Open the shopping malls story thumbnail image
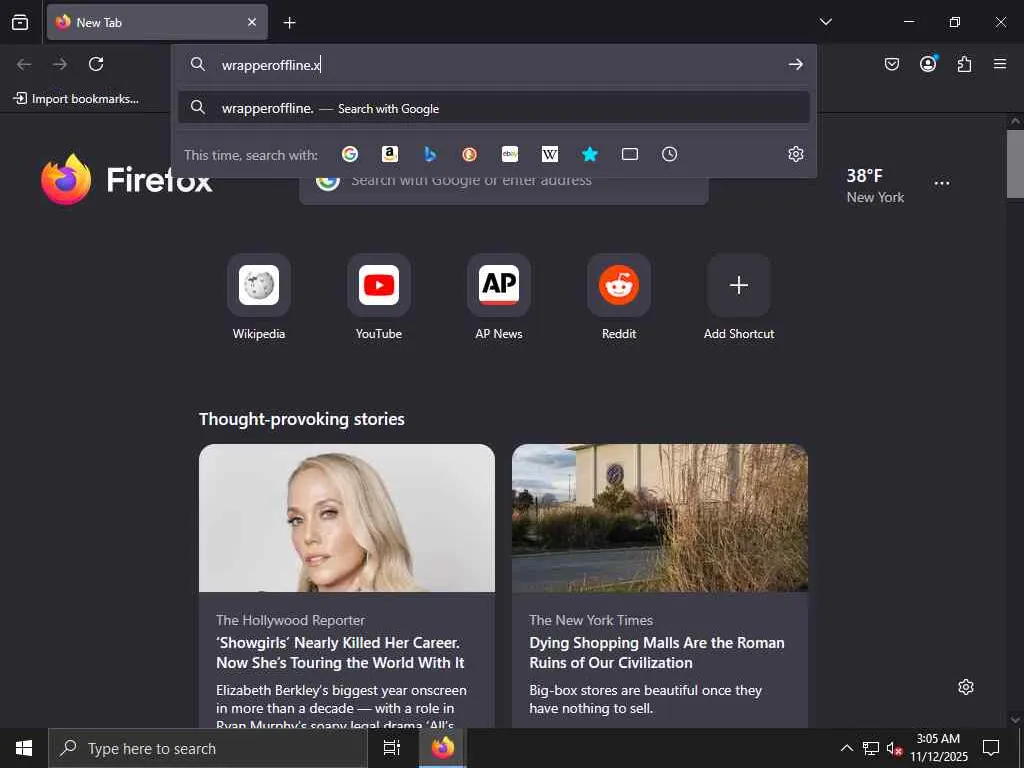1024x768 pixels. coord(660,518)
